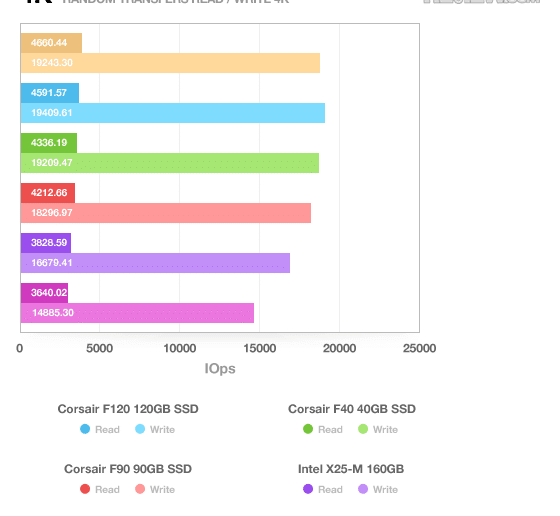Click the pink 18296.97 bar
This screenshot has height=516, width=560.
pyautogui.click(x=166, y=213)
